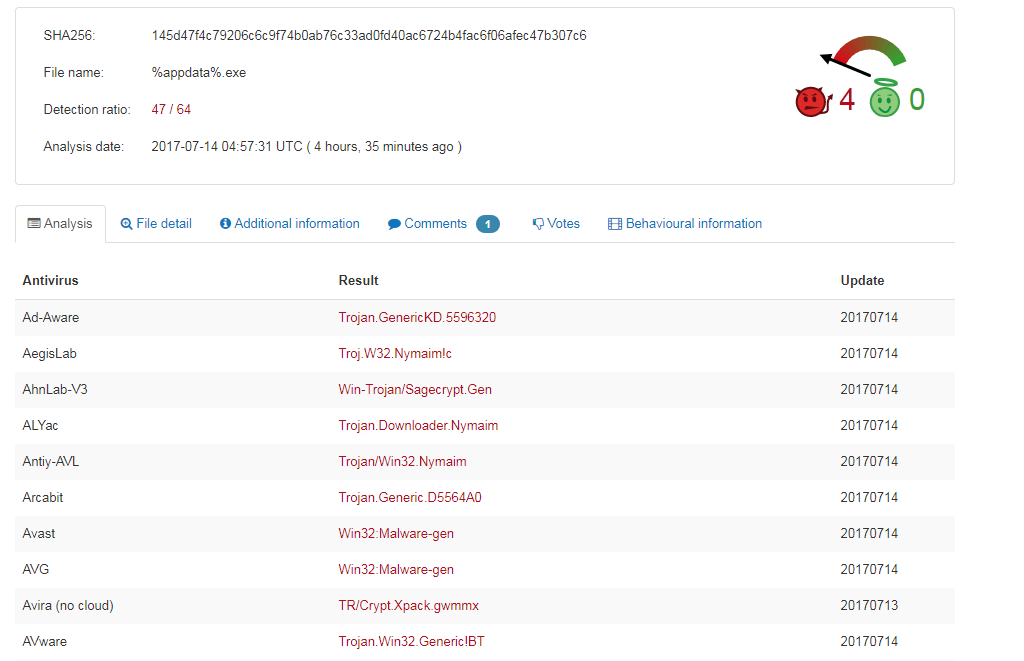
Task: Click the file name %appdata%.exe
Action: coord(199,73)
